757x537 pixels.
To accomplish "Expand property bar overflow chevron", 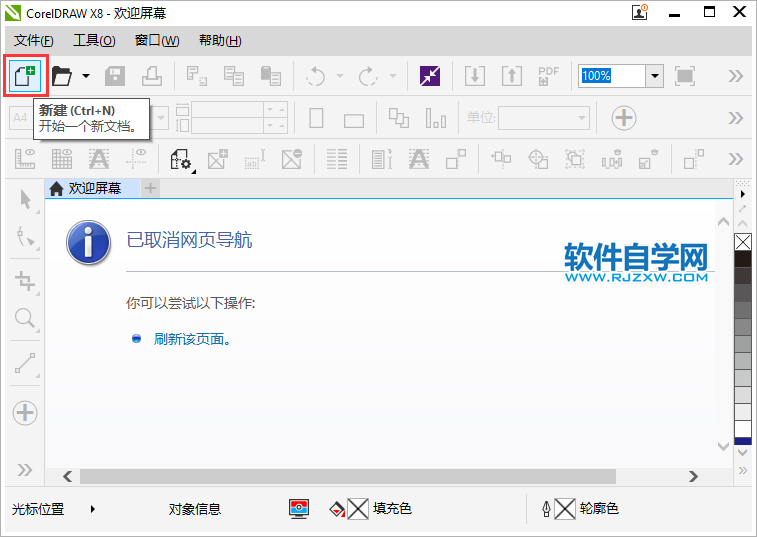I will tap(736, 118).
